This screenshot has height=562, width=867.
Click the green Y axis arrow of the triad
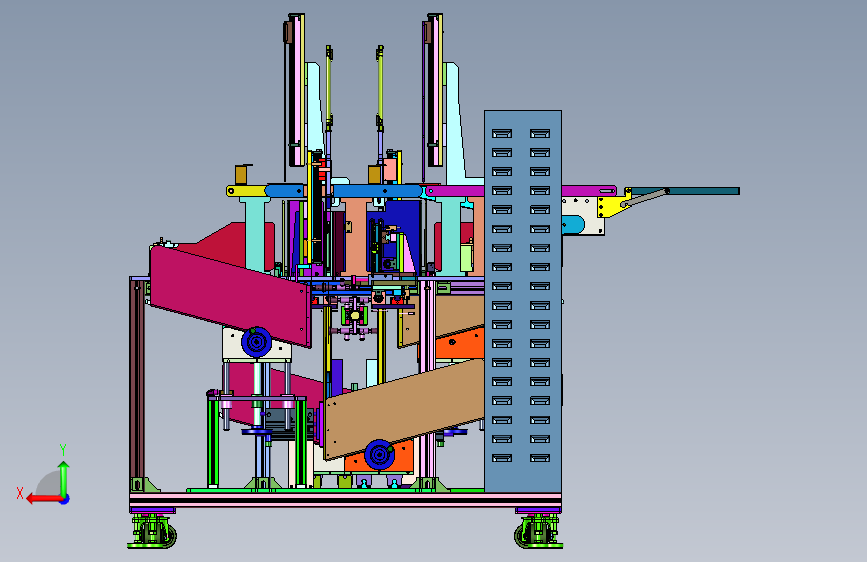pyautogui.click(x=64, y=477)
